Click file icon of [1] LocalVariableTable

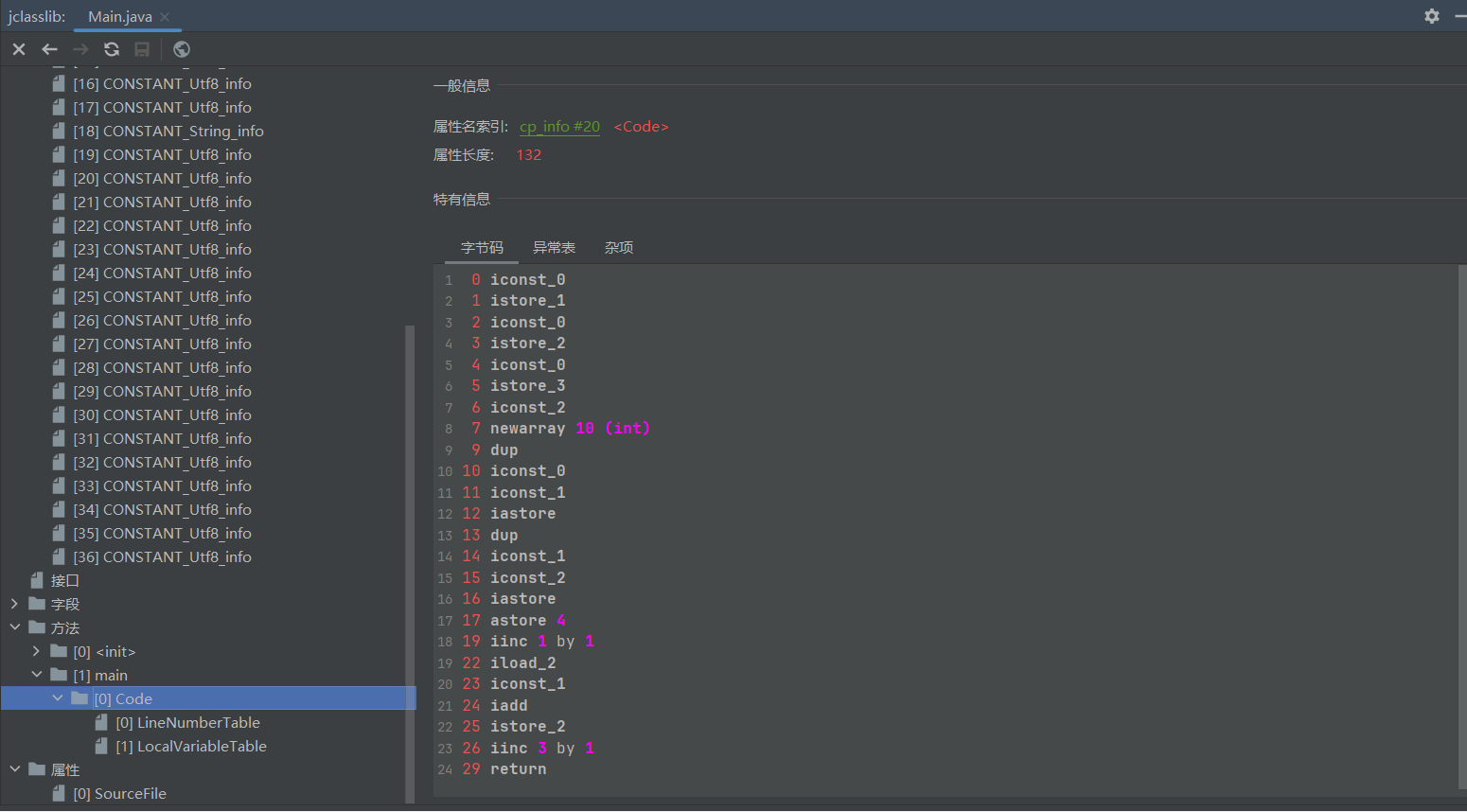tap(101, 746)
